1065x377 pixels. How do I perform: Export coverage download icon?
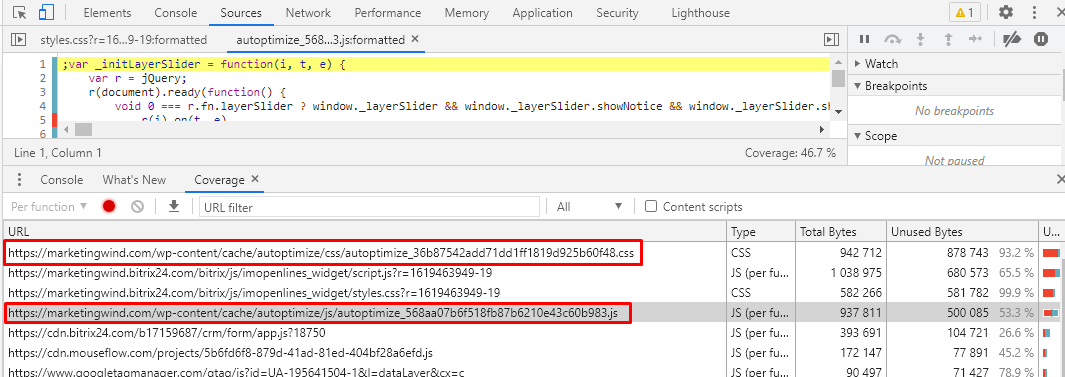click(174, 207)
